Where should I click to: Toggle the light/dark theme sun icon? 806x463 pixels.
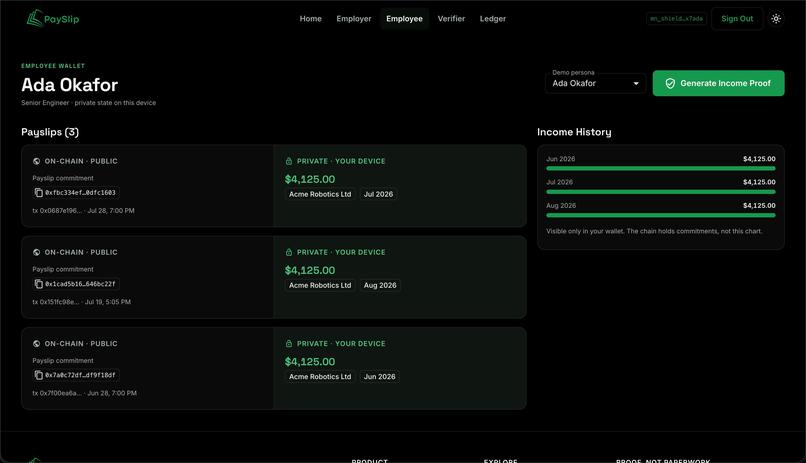click(x=776, y=18)
